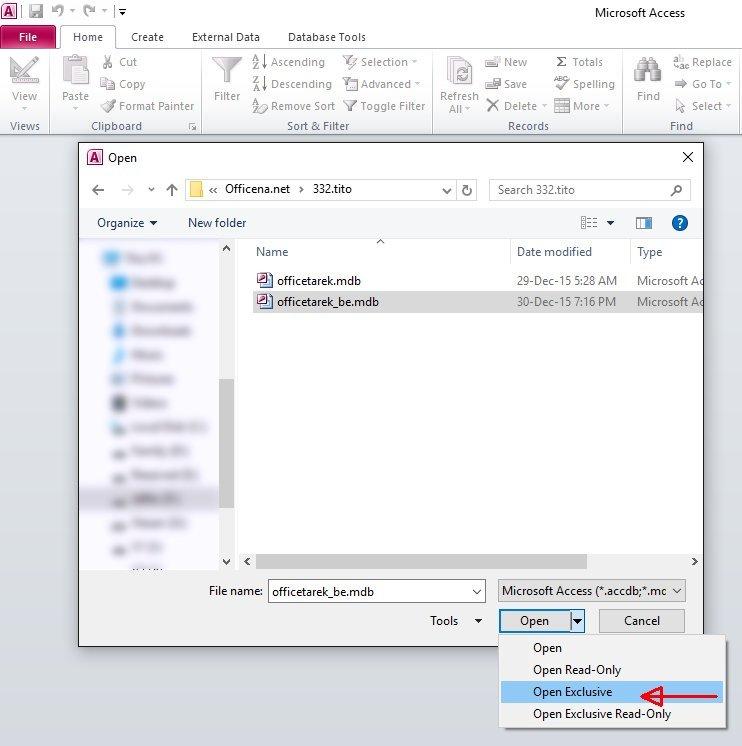Viewport: 742px width, 746px height.
Task: Click the horizontal scrollbar of the file list
Action: coord(421,561)
